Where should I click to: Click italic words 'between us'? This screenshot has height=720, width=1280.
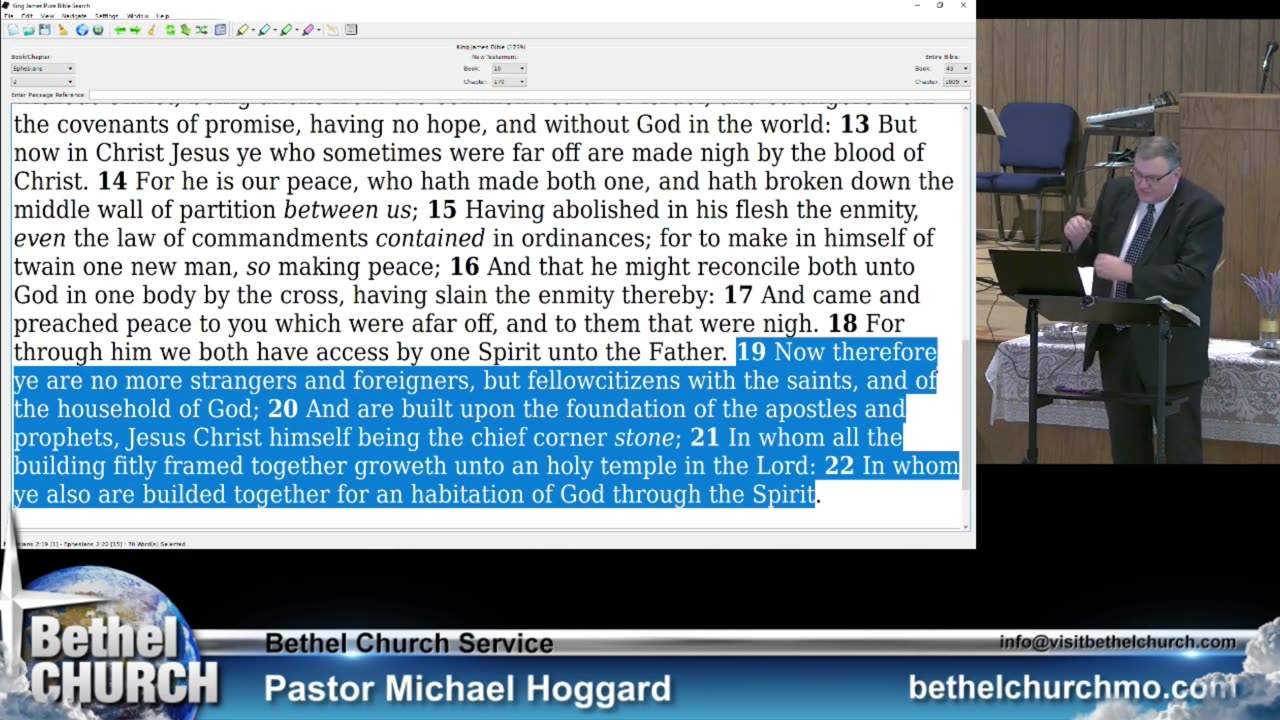347,210
